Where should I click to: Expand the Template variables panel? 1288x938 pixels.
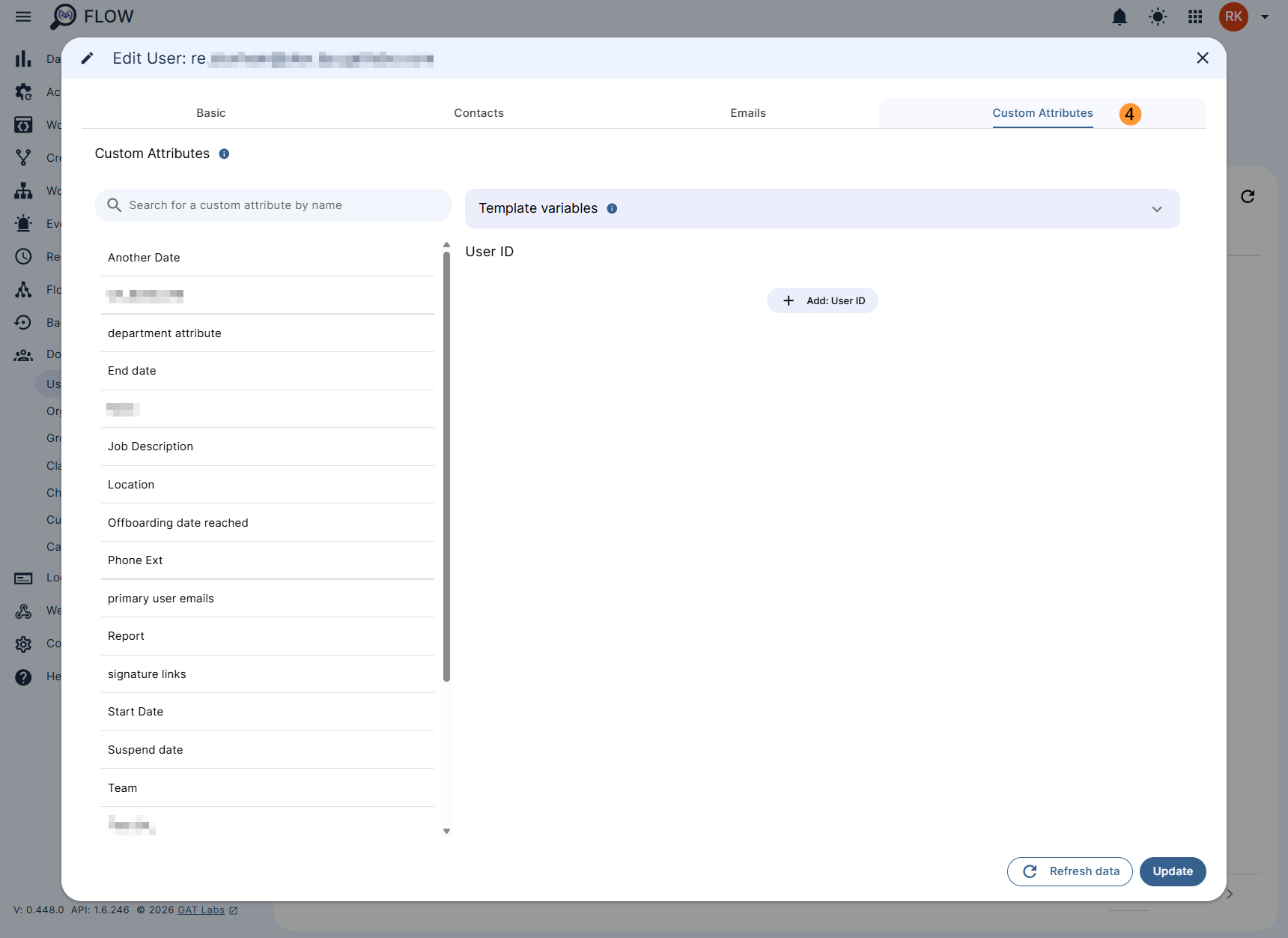822,208
